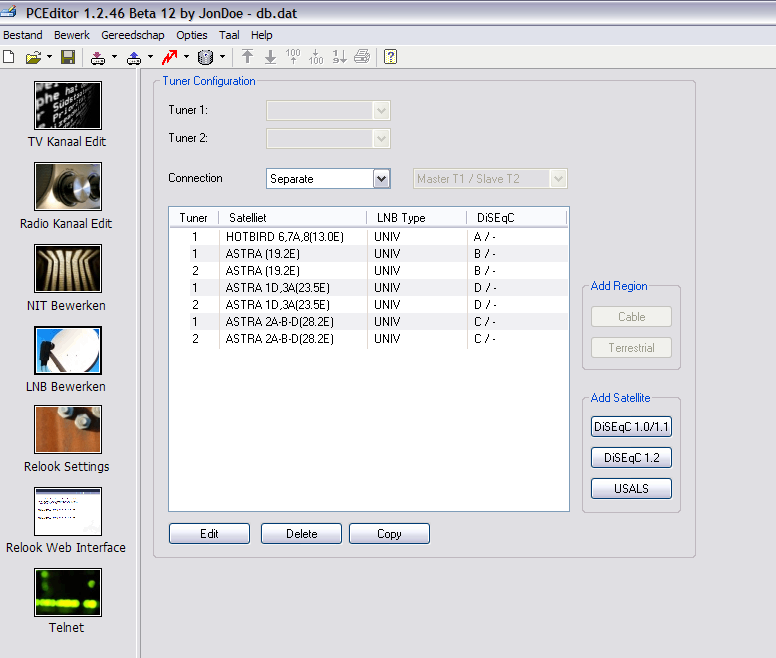Add satellite via DiSEqC 1.0/1.1 button
Viewport: 776px width, 658px height.
tap(631, 426)
